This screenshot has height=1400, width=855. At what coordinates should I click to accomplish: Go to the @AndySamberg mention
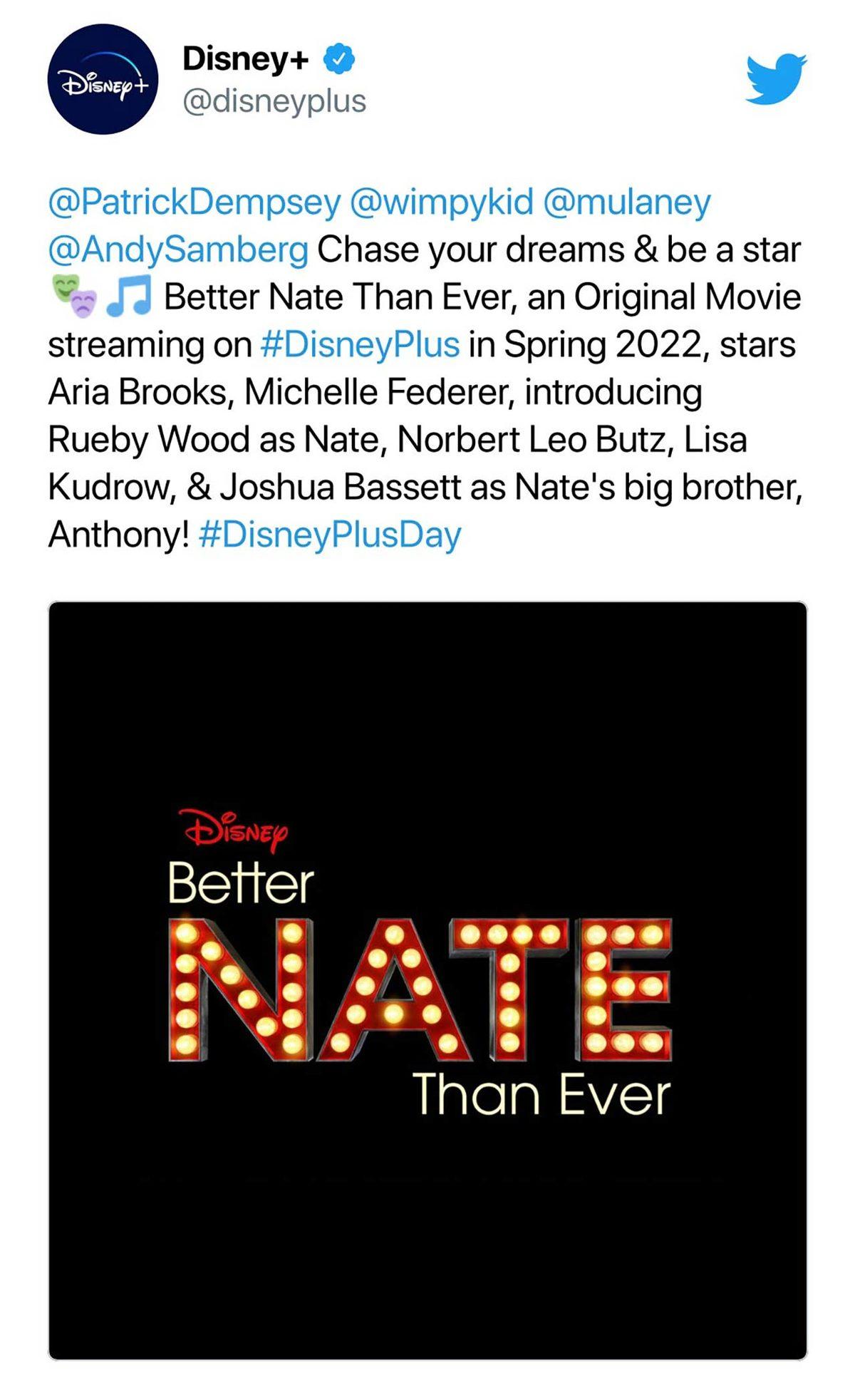pyautogui.click(x=178, y=250)
